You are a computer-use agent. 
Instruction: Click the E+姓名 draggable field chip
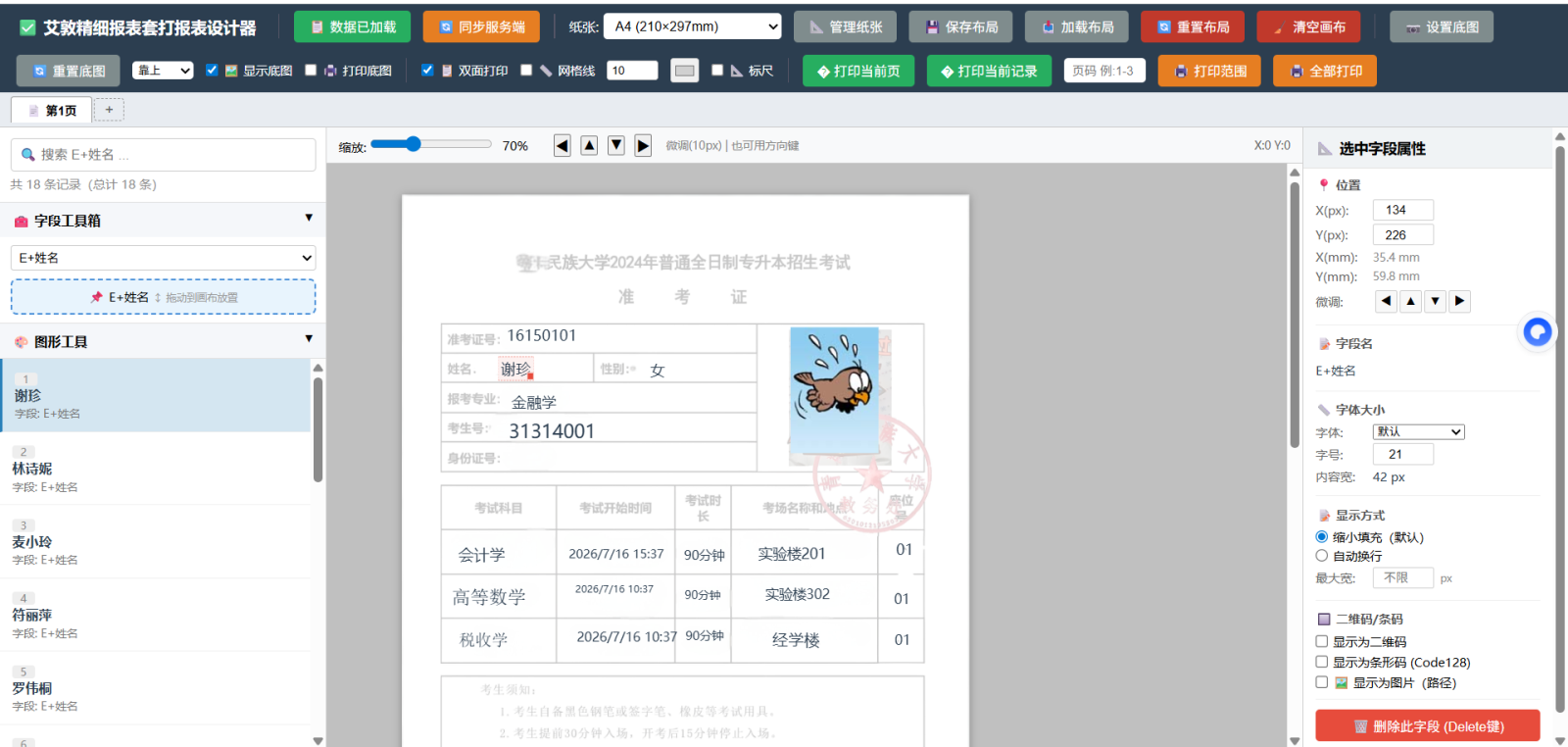(x=163, y=297)
